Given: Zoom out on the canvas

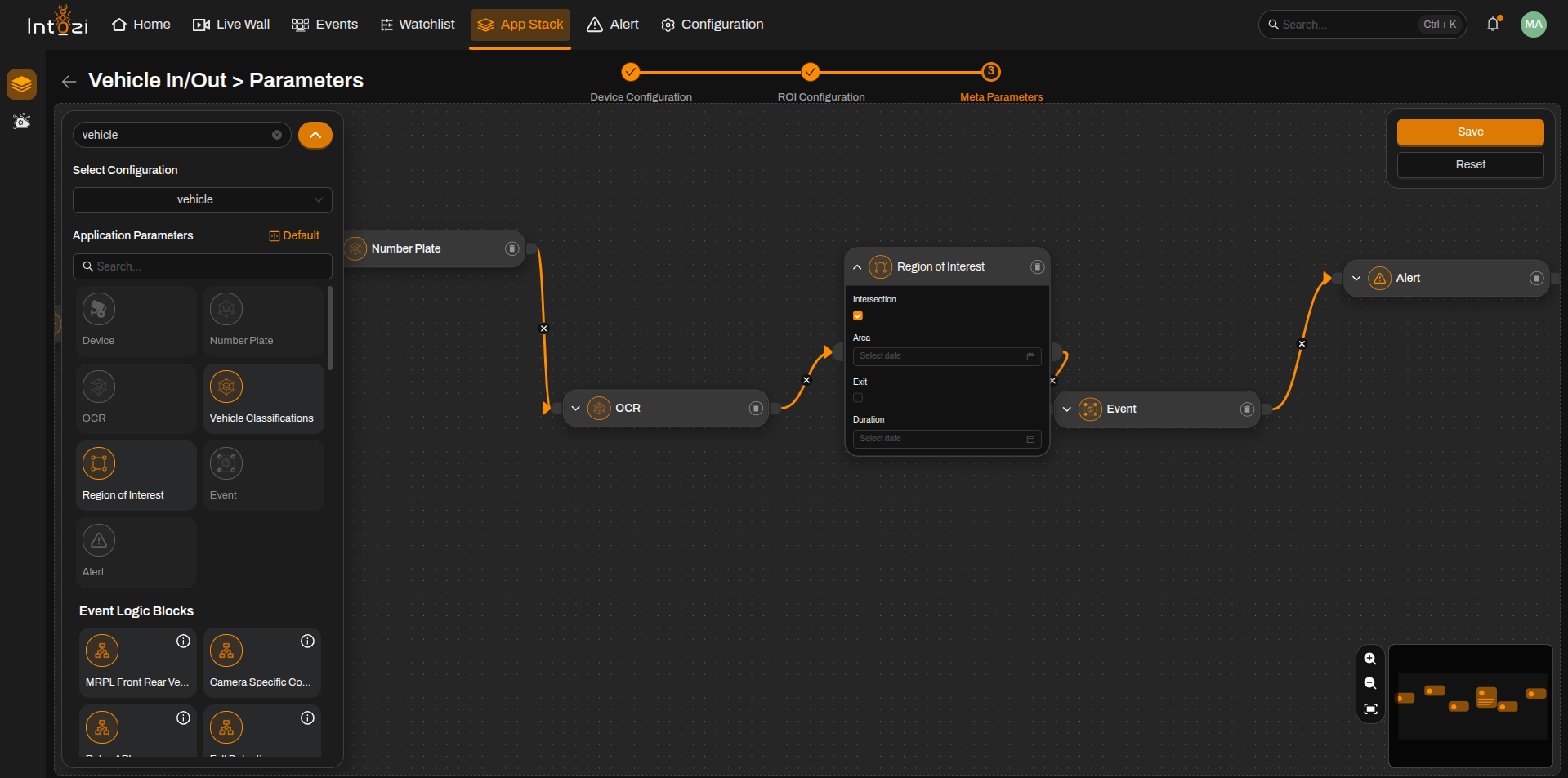Looking at the screenshot, I should point(1370,683).
